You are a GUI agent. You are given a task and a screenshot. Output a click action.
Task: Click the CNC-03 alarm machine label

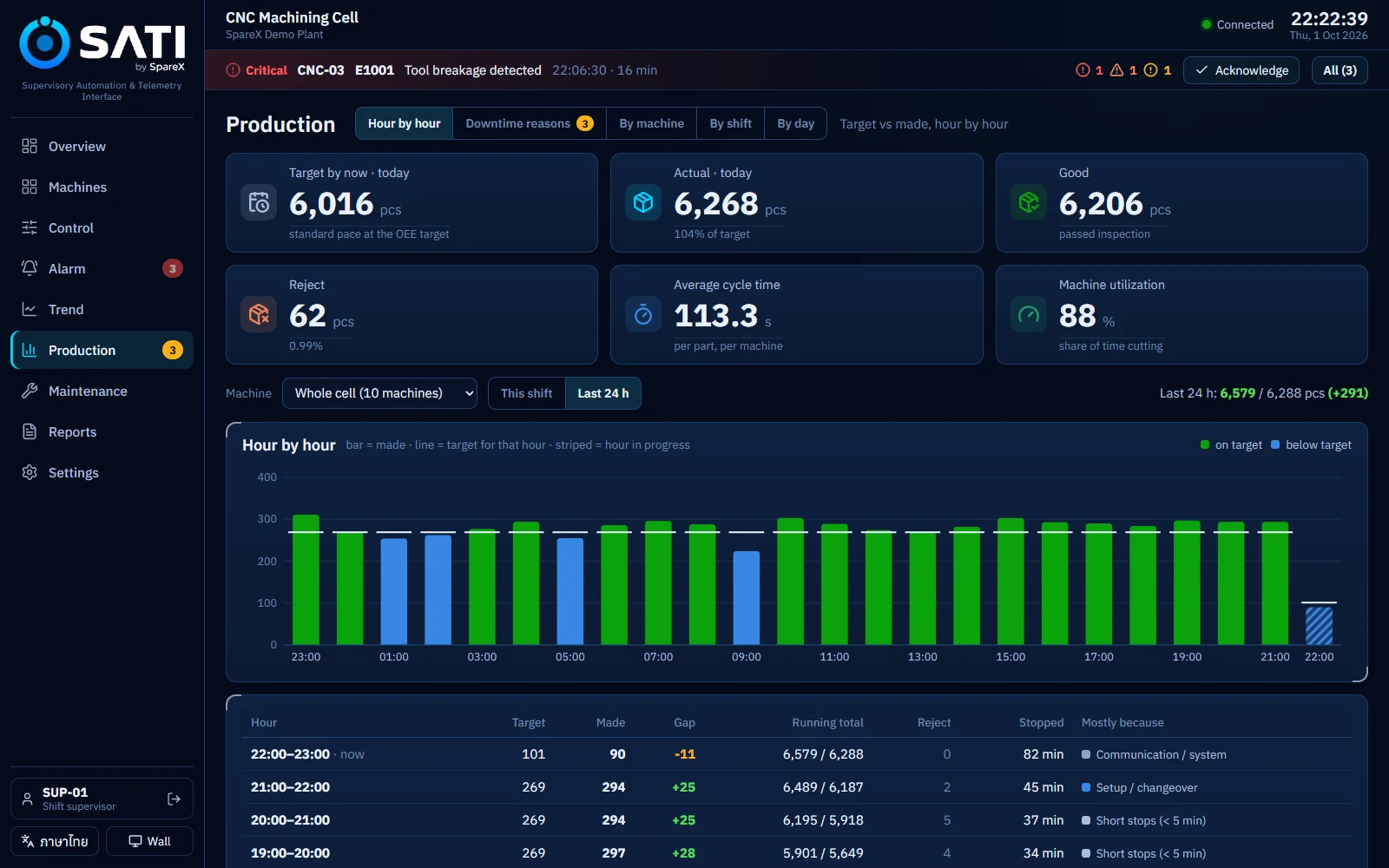tap(321, 70)
